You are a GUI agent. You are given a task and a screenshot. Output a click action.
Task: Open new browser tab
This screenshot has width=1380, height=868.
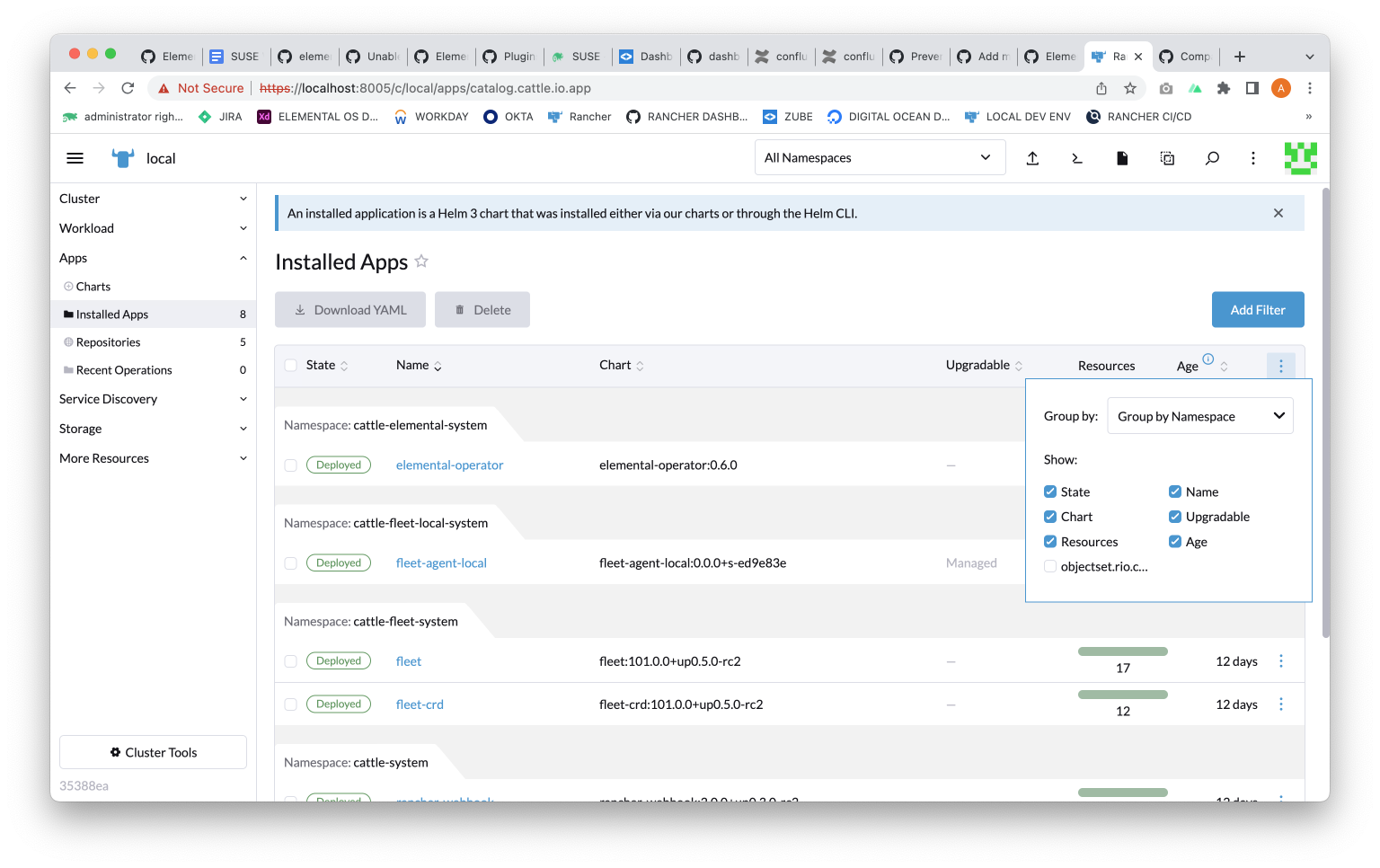coord(1240,57)
